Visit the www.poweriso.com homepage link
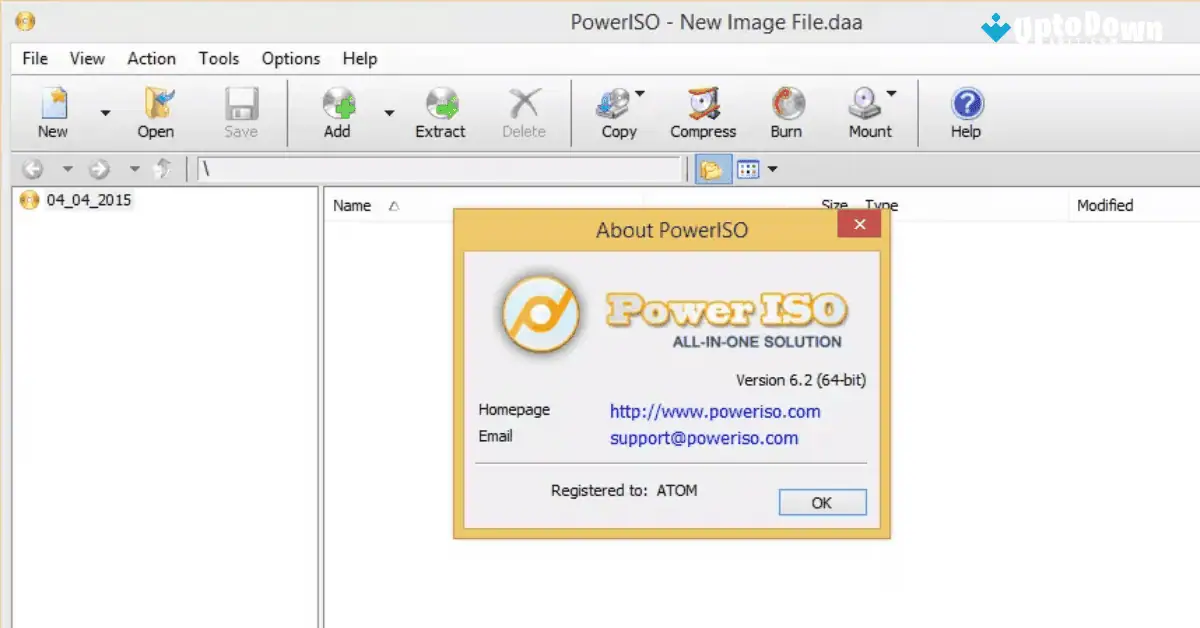The width and height of the screenshot is (1200, 628). pos(713,411)
